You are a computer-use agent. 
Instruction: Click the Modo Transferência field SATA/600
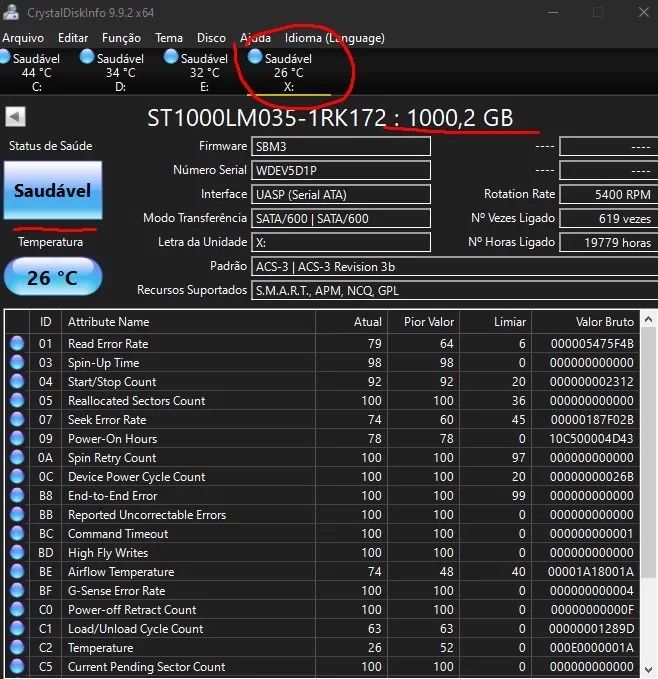point(341,218)
